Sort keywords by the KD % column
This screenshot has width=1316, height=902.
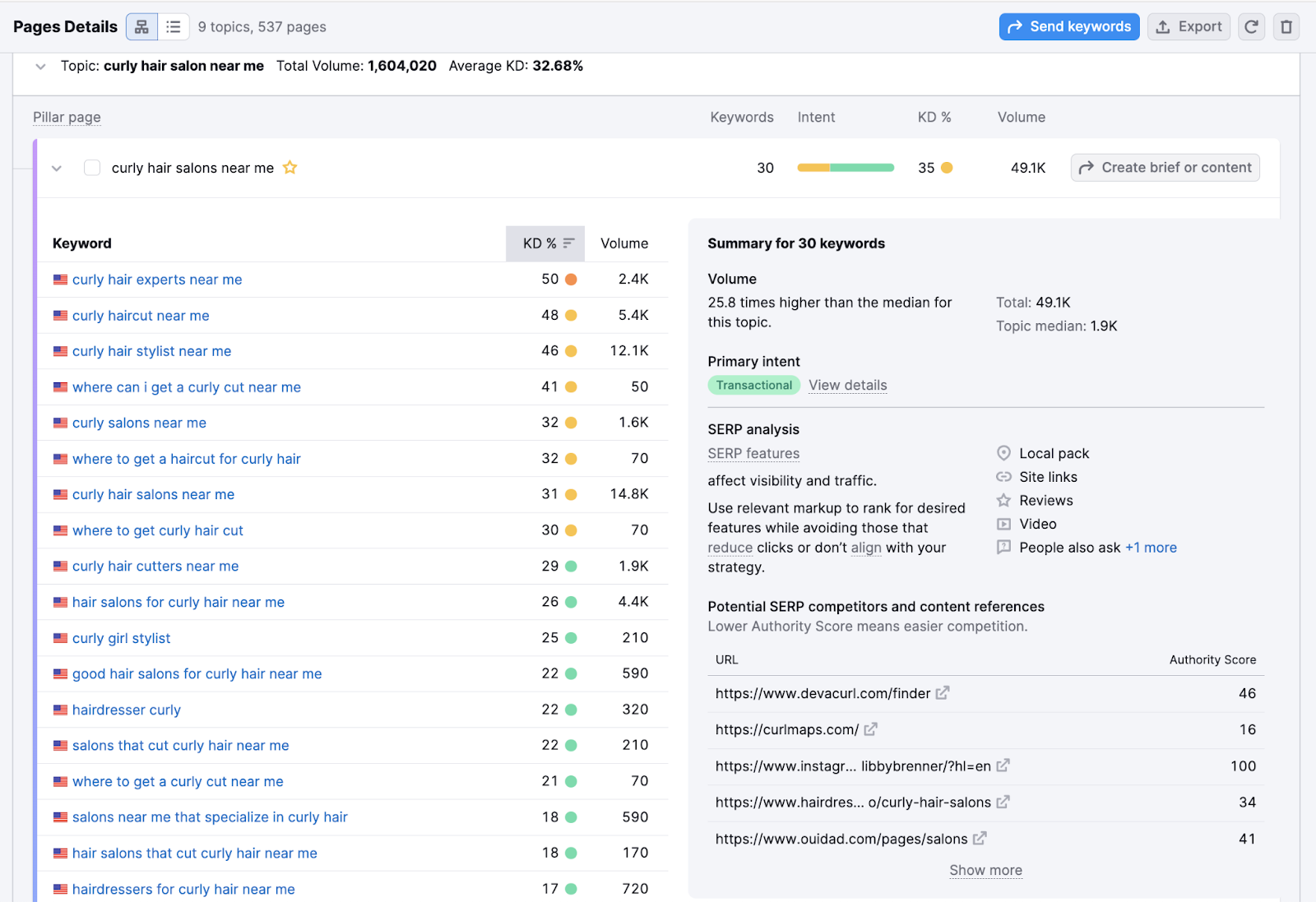click(x=544, y=243)
